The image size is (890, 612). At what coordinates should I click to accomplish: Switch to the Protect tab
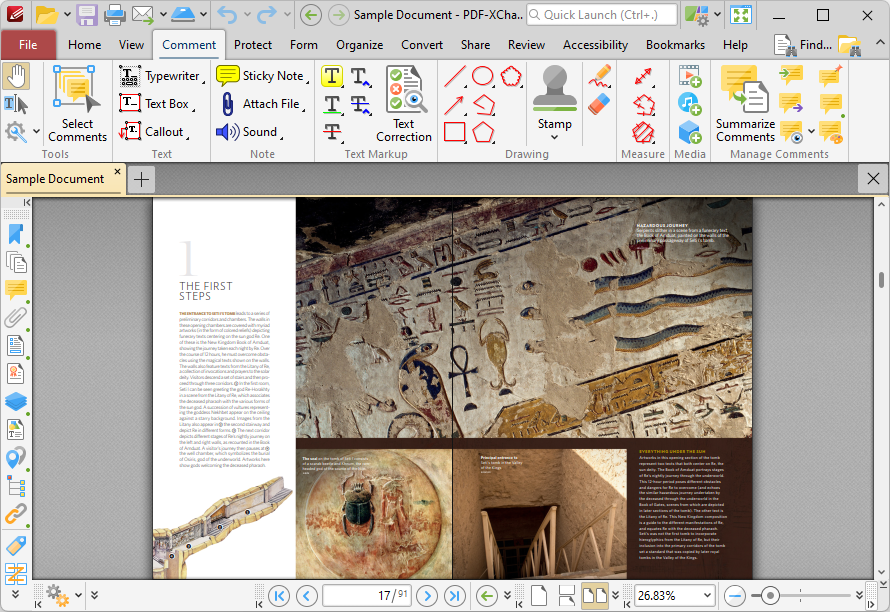pyautogui.click(x=253, y=45)
